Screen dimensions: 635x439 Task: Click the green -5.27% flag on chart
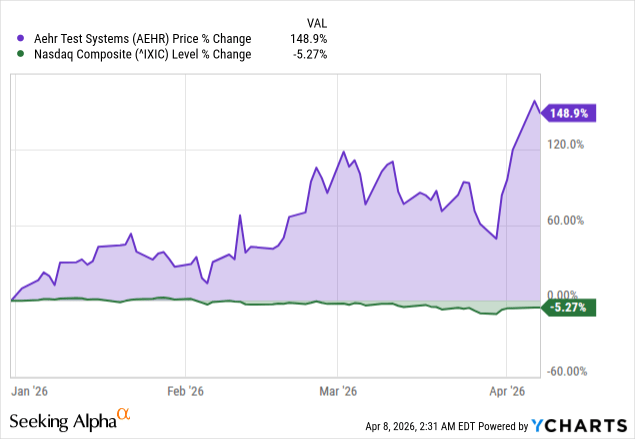568,308
